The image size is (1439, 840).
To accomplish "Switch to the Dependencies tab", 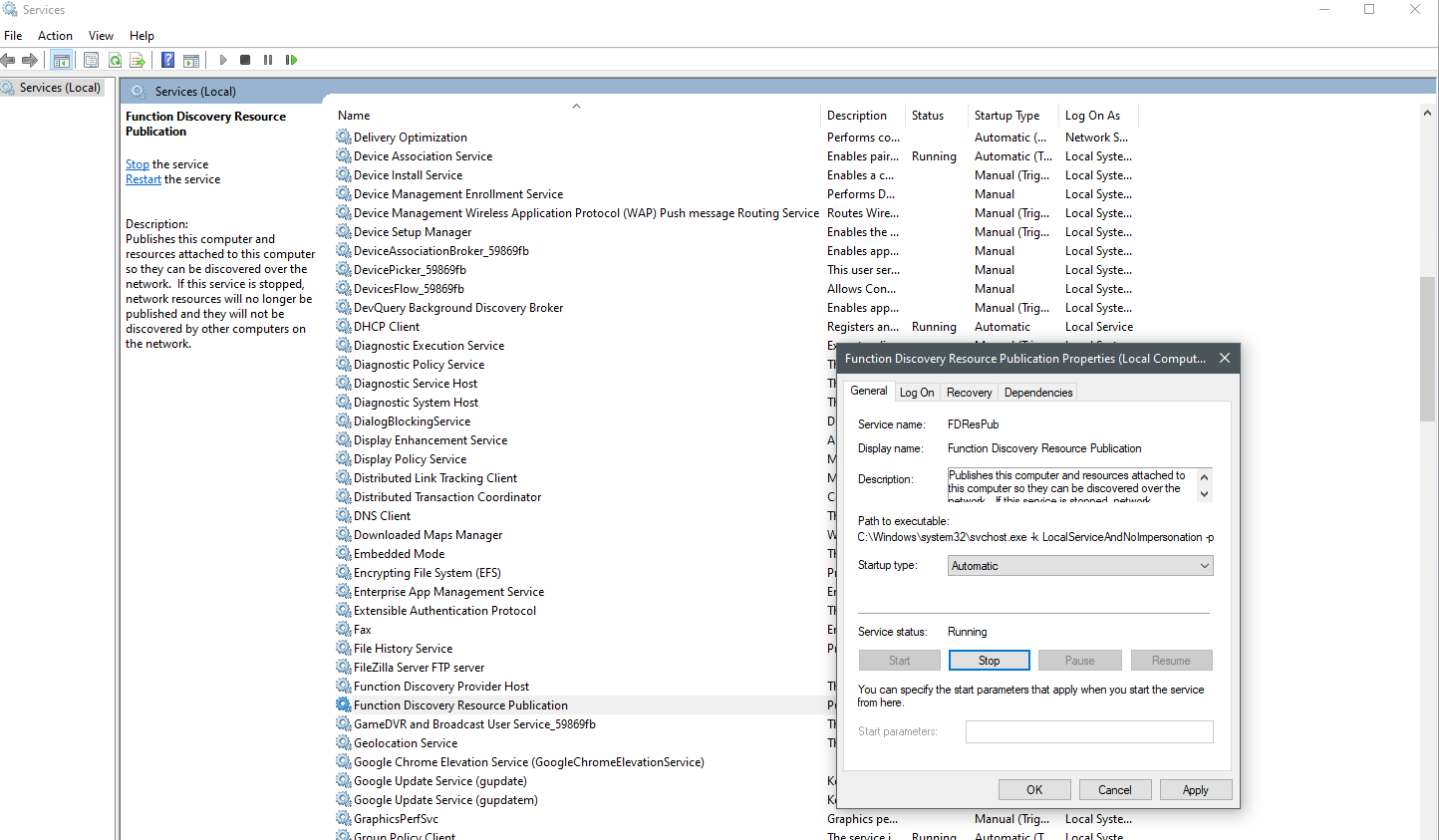I will pos(1037,393).
